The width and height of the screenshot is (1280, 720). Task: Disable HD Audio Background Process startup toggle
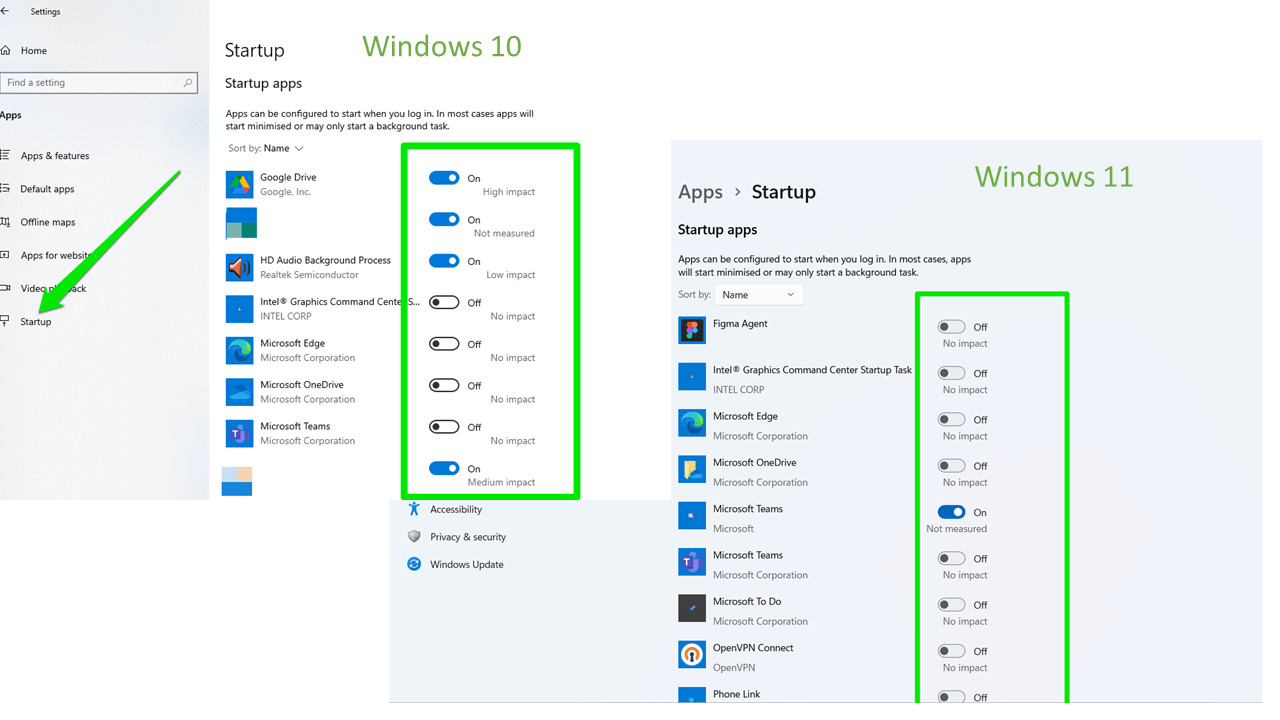pyautogui.click(x=444, y=261)
